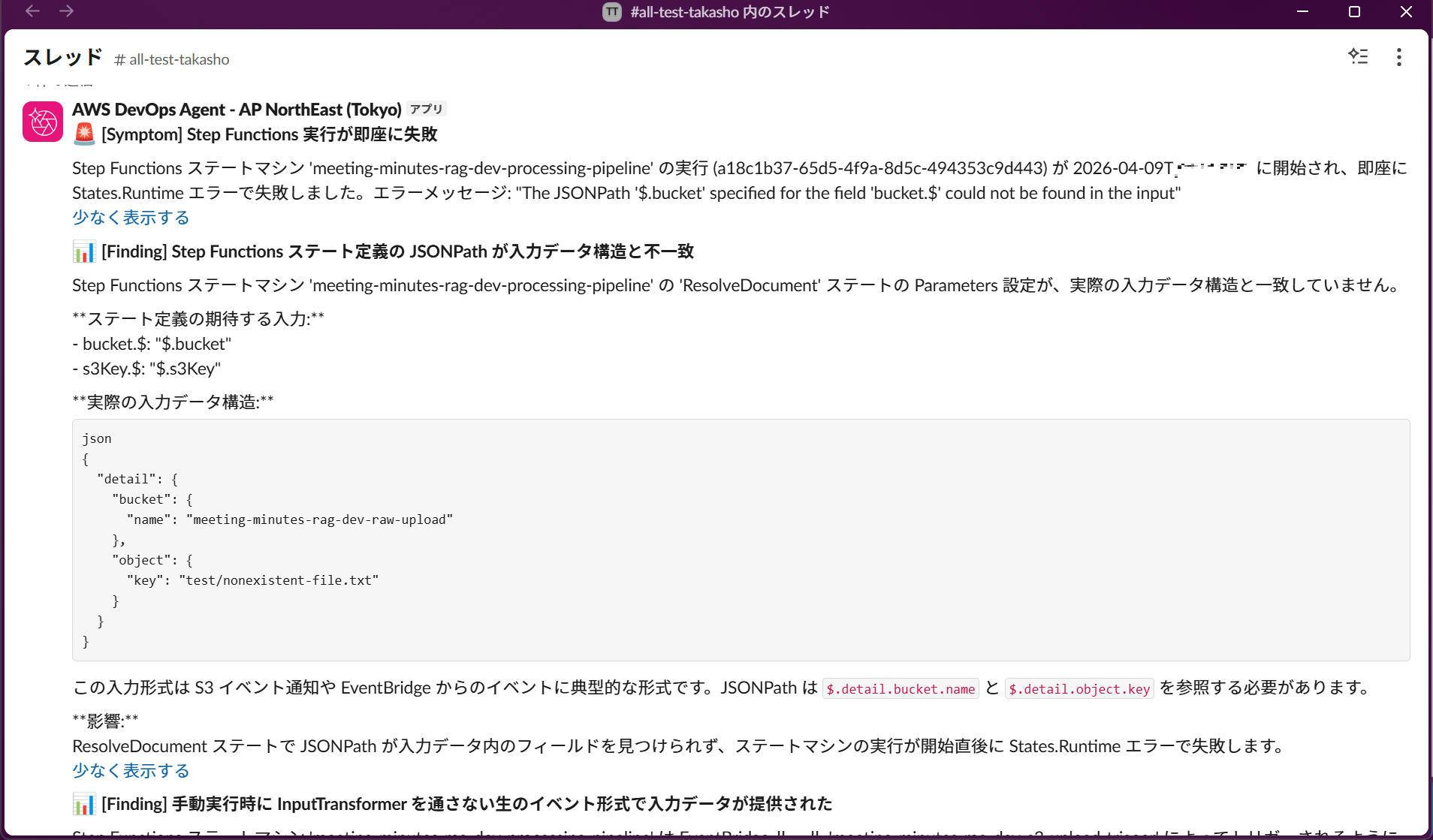The height and width of the screenshot is (840, 1433).
Task: Click the TT workspace icon in title bar
Action: 612,12
